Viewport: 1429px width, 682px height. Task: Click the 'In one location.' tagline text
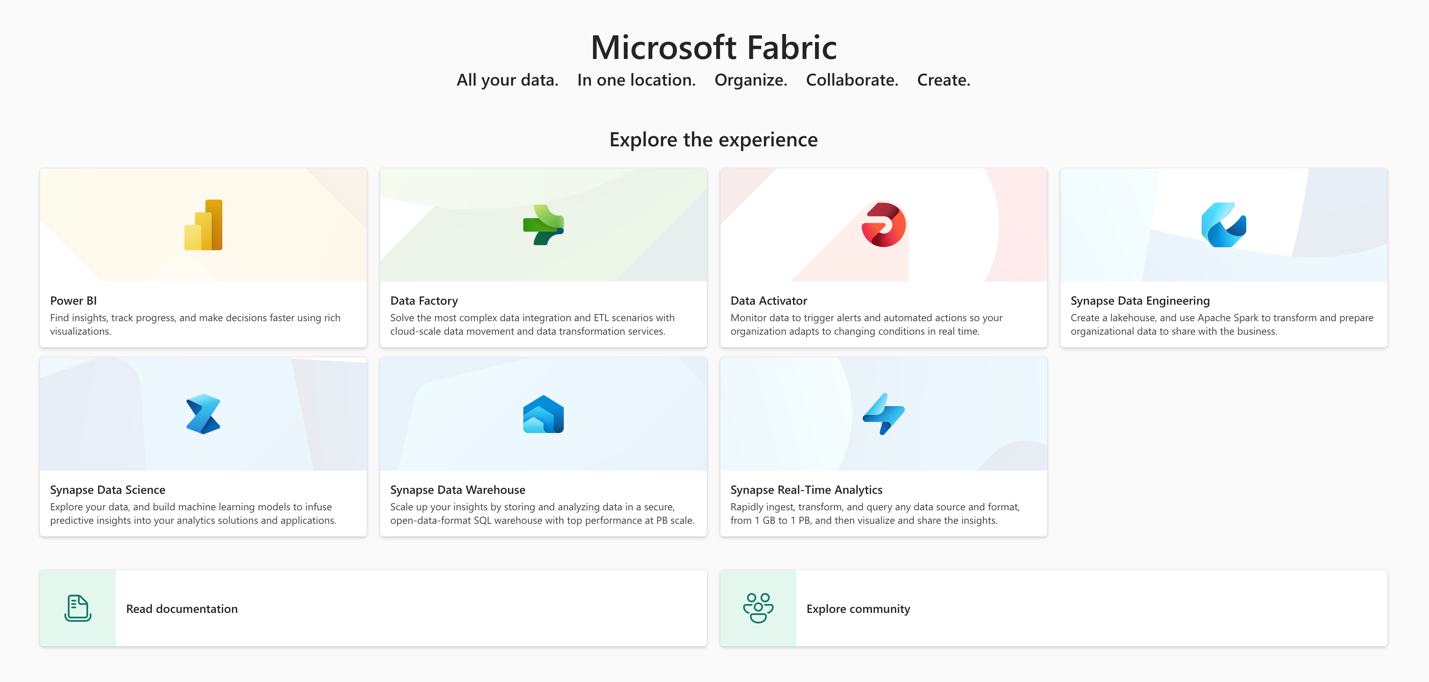pyautogui.click(x=636, y=80)
